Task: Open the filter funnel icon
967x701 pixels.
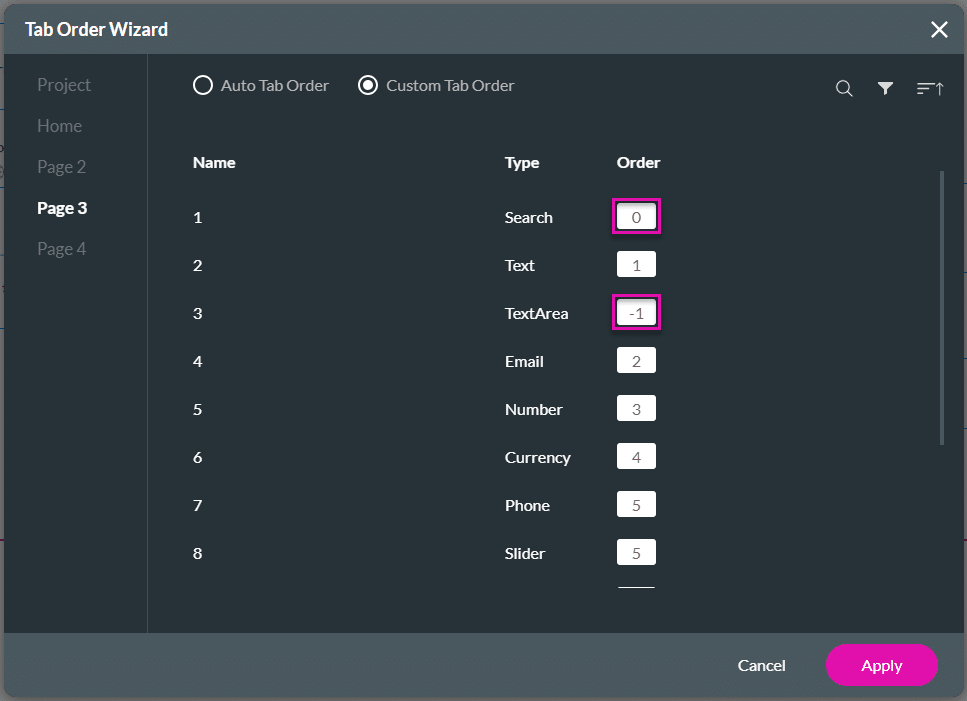Action: tap(885, 89)
